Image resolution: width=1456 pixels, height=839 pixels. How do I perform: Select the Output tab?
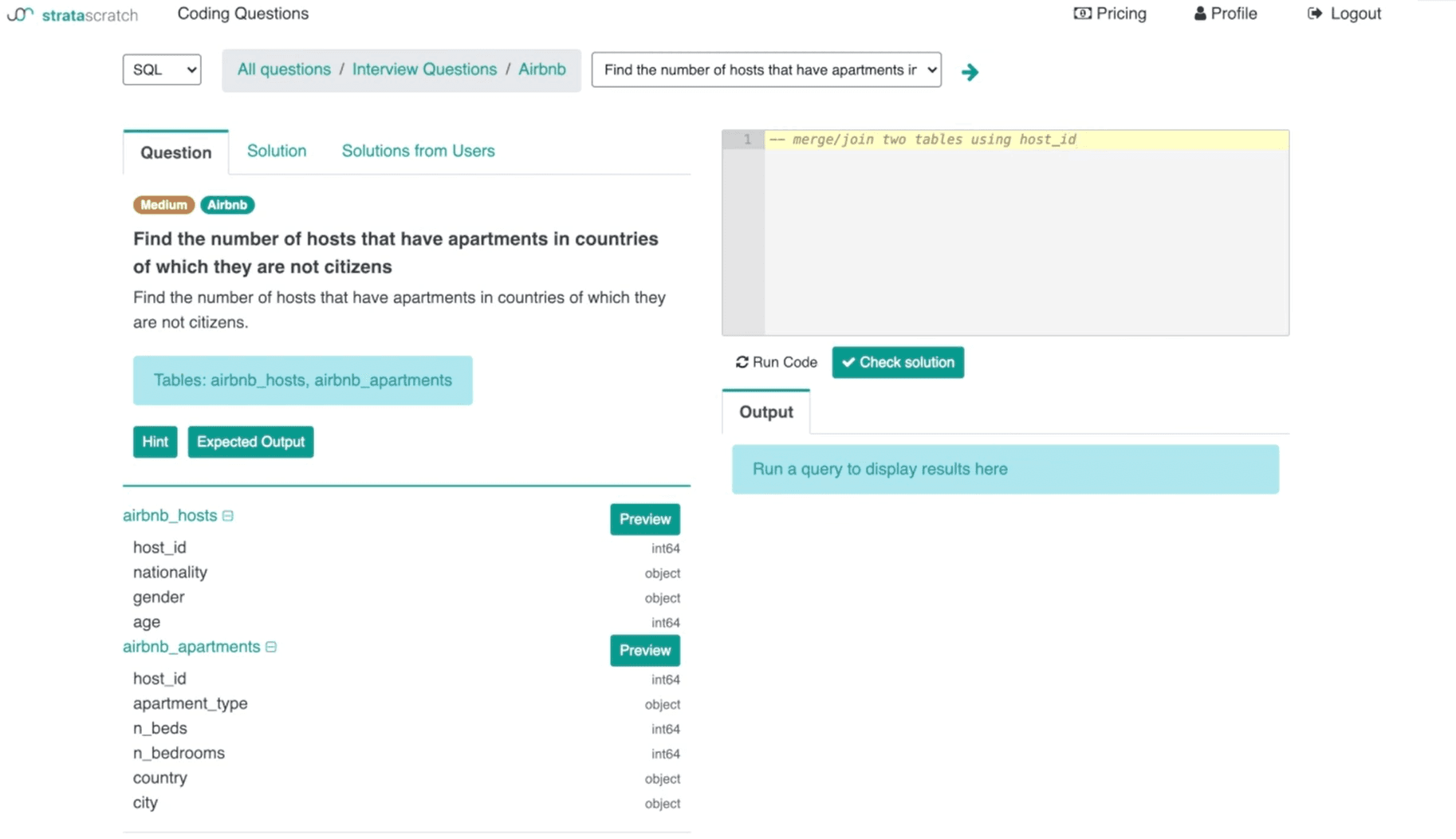[x=765, y=412]
